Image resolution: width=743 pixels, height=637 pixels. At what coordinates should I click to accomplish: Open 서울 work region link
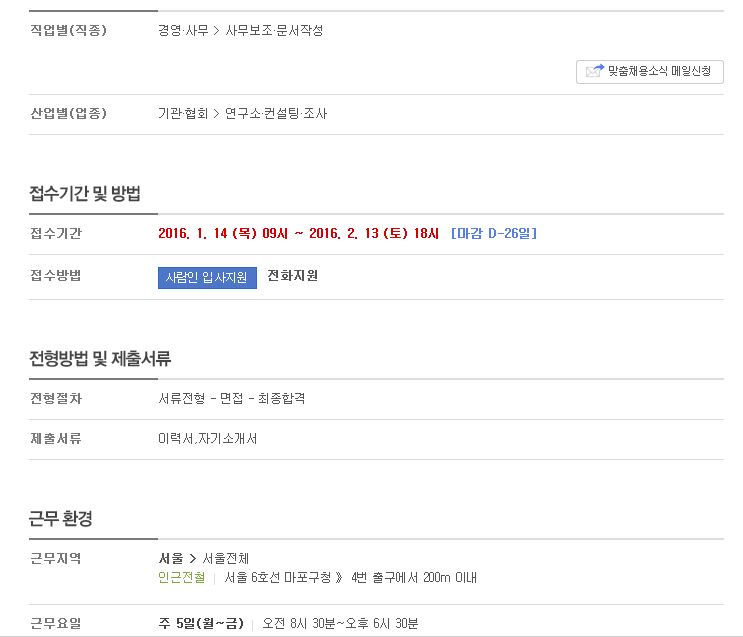171,558
